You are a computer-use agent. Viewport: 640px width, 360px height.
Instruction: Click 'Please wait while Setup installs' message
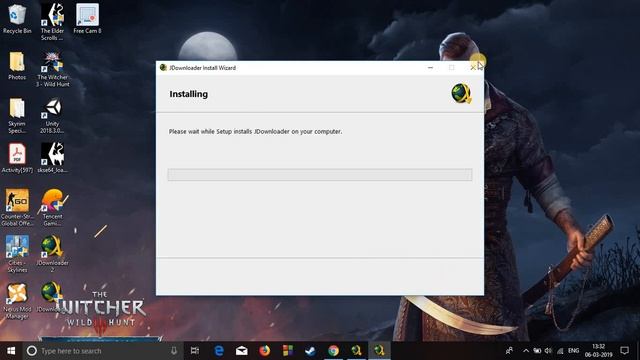256,131
